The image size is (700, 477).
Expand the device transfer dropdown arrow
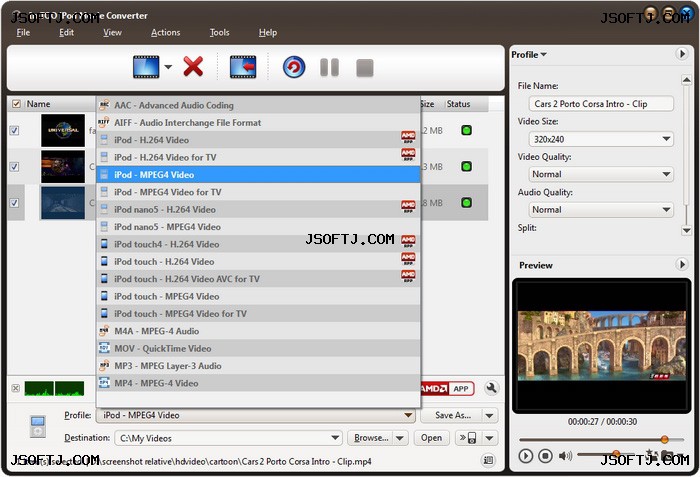pyautogui.click(x=490, y=438)
